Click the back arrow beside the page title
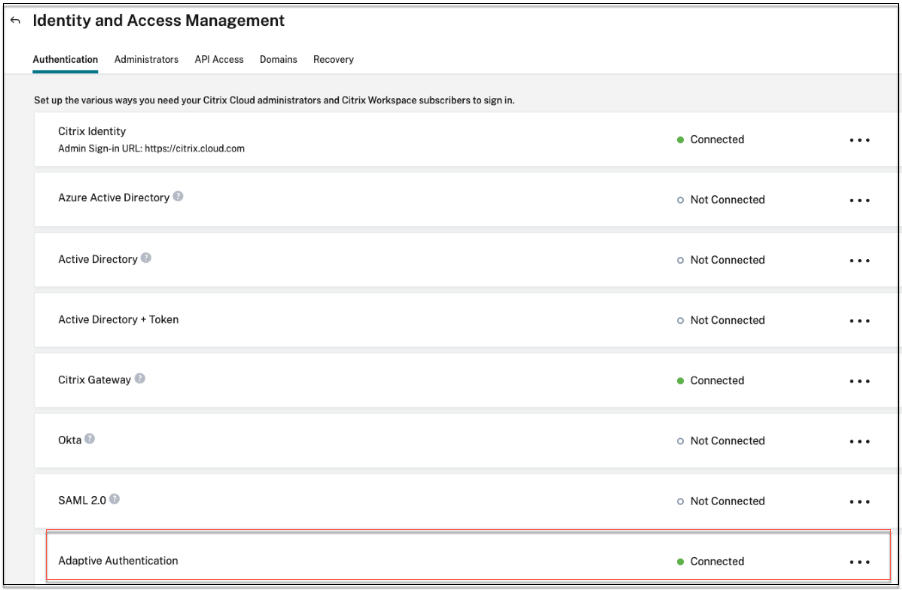Viewport: 902px width, 590px height. (x=15, y=21)
